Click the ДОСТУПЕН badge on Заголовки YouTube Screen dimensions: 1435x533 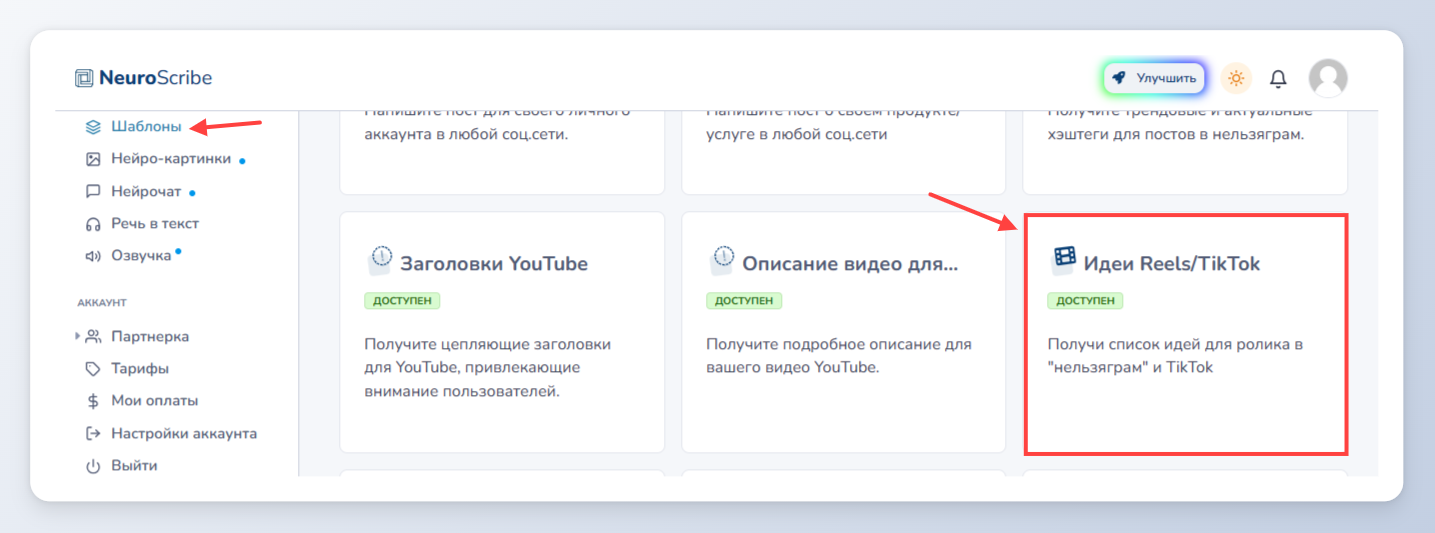tap(402, 301)
